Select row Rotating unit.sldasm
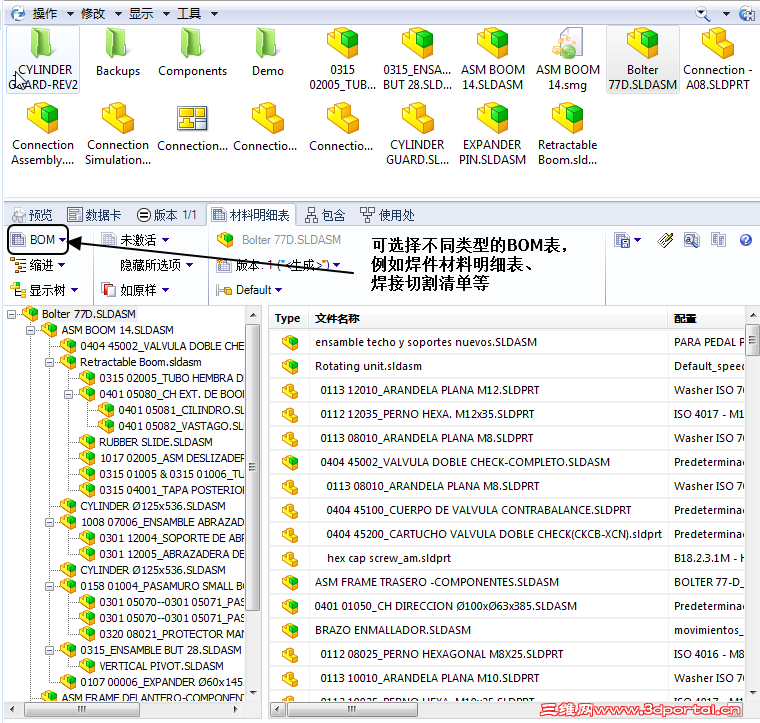Viewport: 760px width, 723px height. (507, 366)
